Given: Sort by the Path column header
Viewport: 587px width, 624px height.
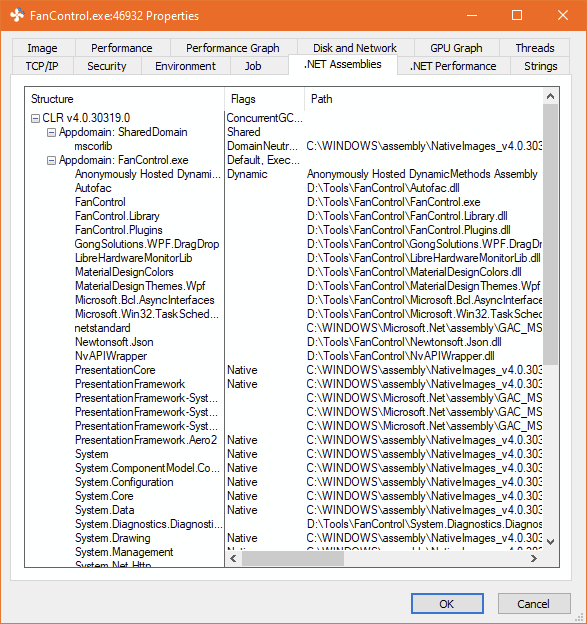Looking at the screenshot, I should pos(423,99).
